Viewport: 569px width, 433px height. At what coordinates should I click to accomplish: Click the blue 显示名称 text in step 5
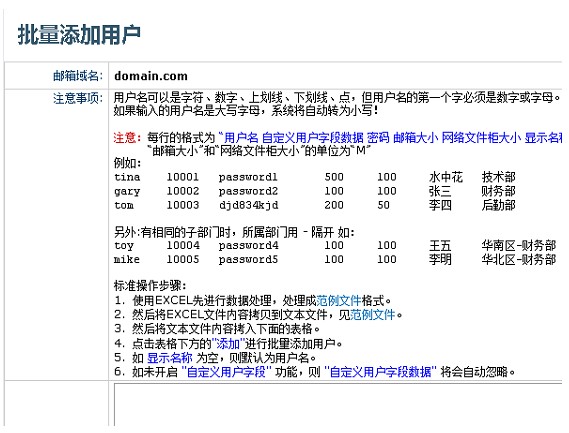tap(169, 358)
